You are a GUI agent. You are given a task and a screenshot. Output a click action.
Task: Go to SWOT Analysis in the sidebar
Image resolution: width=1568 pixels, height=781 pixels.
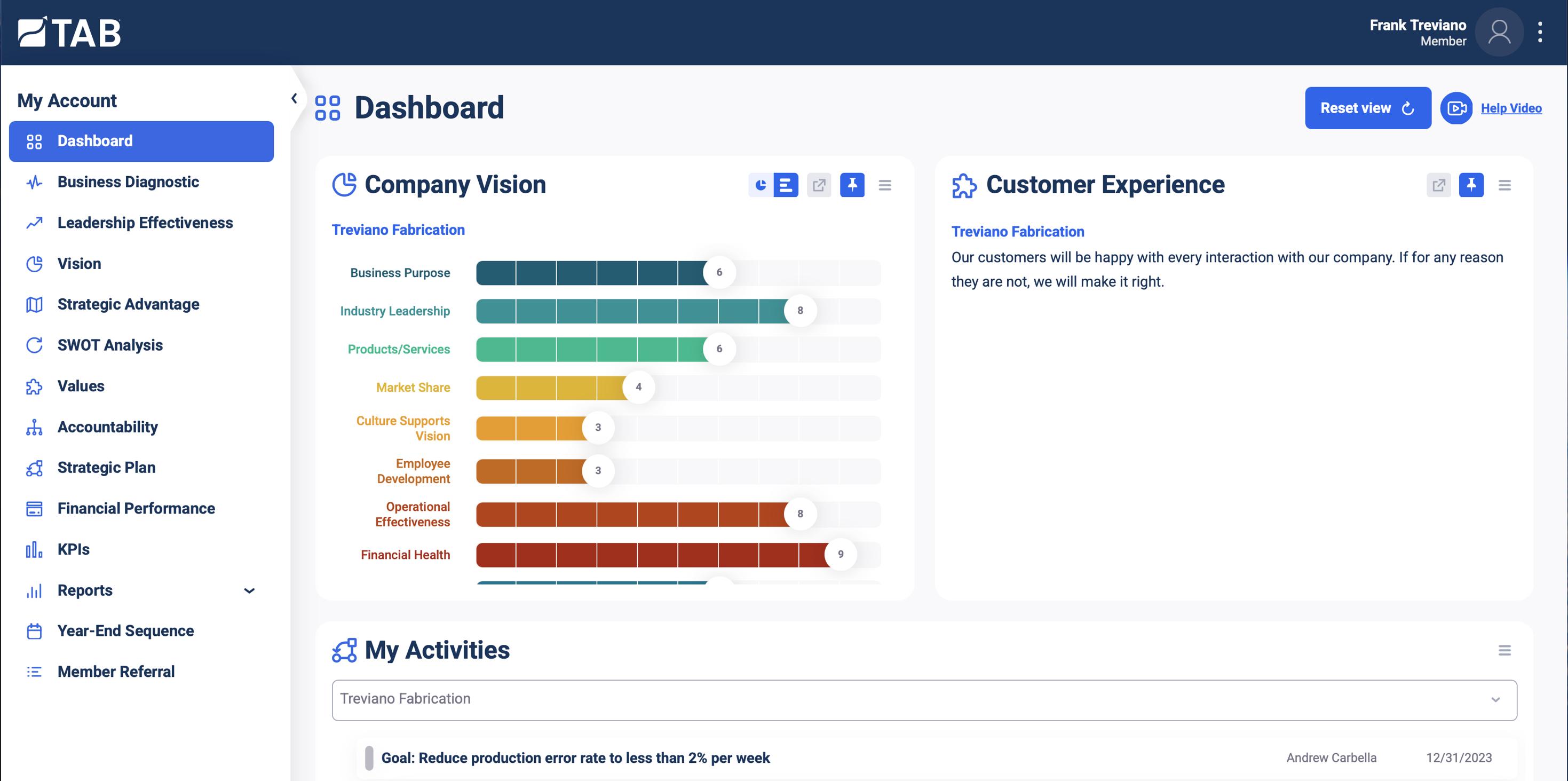click(109, 345)
